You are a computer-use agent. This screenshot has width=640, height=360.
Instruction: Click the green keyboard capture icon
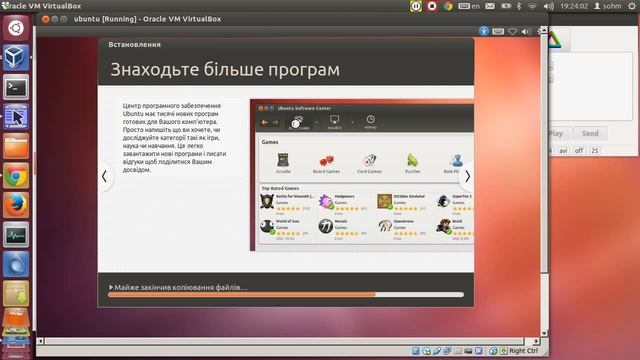[504, 351]
